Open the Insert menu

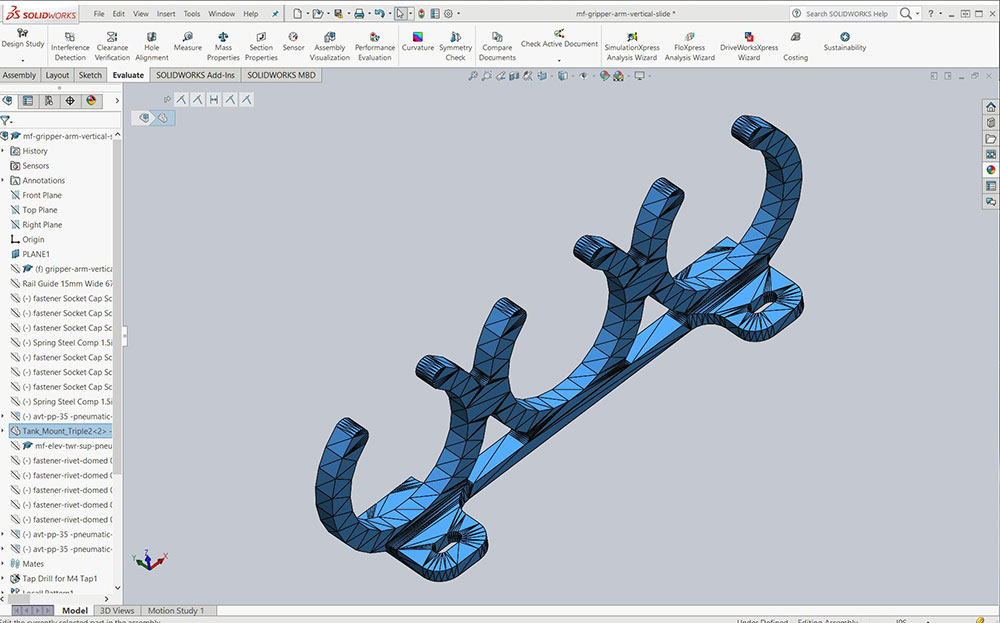[x=165, y=14]
